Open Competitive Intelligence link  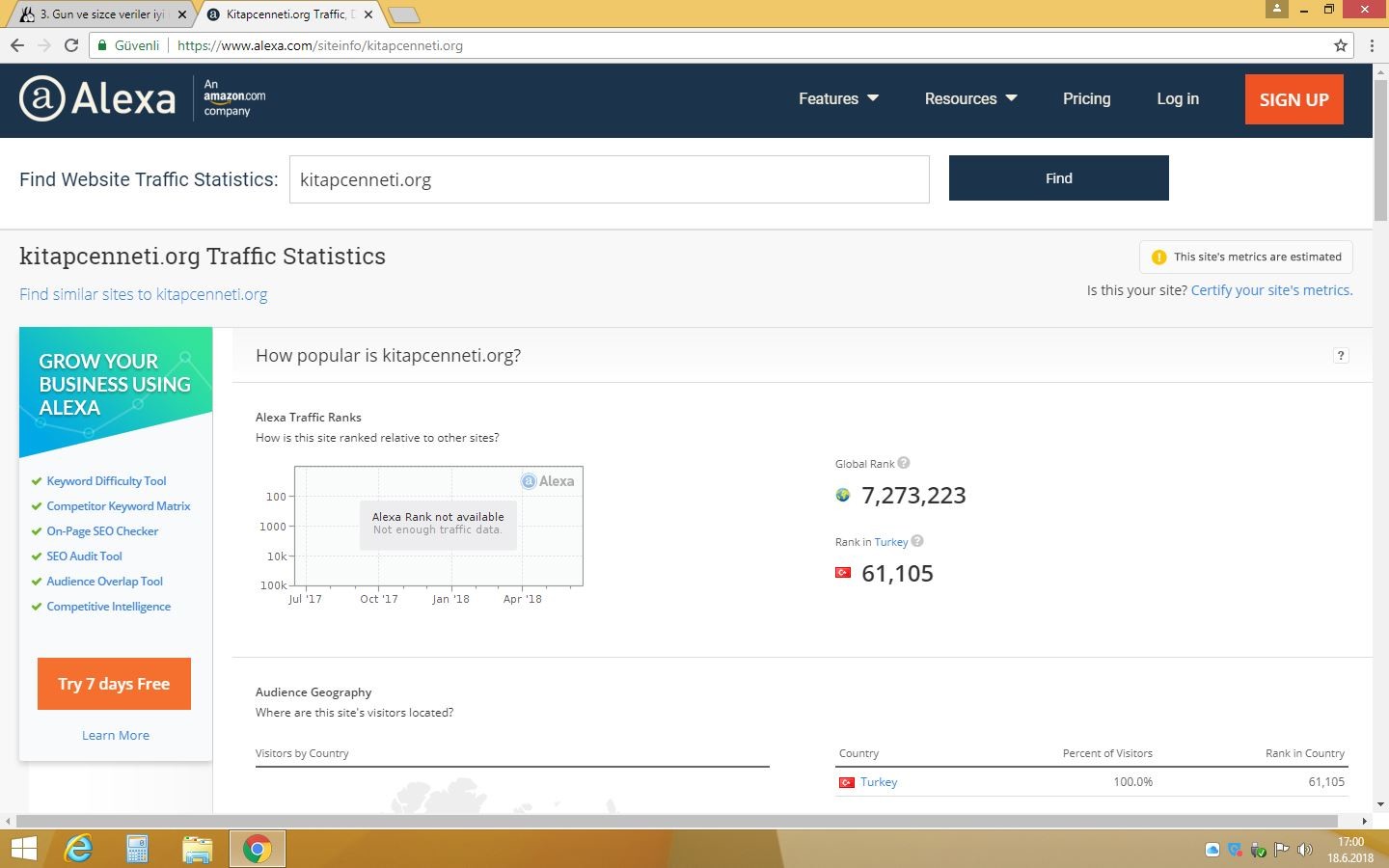108,607
